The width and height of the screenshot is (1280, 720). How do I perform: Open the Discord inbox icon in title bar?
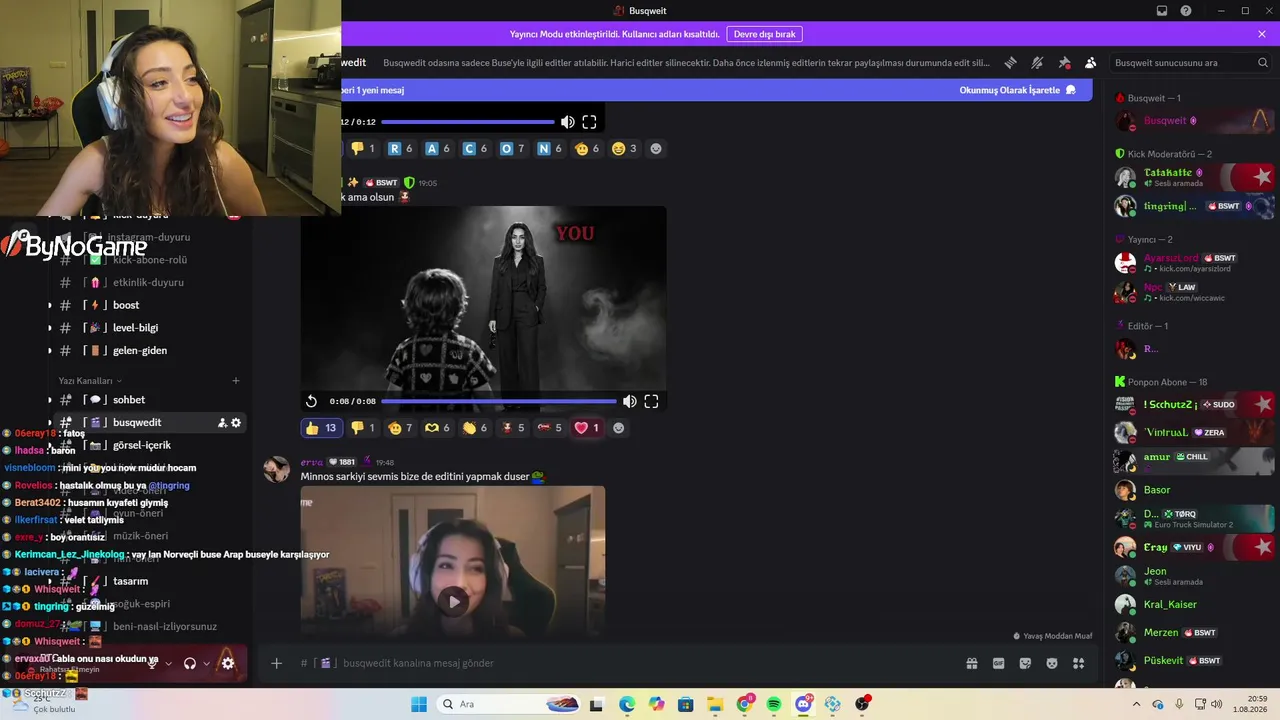[x=1162, y=11]
